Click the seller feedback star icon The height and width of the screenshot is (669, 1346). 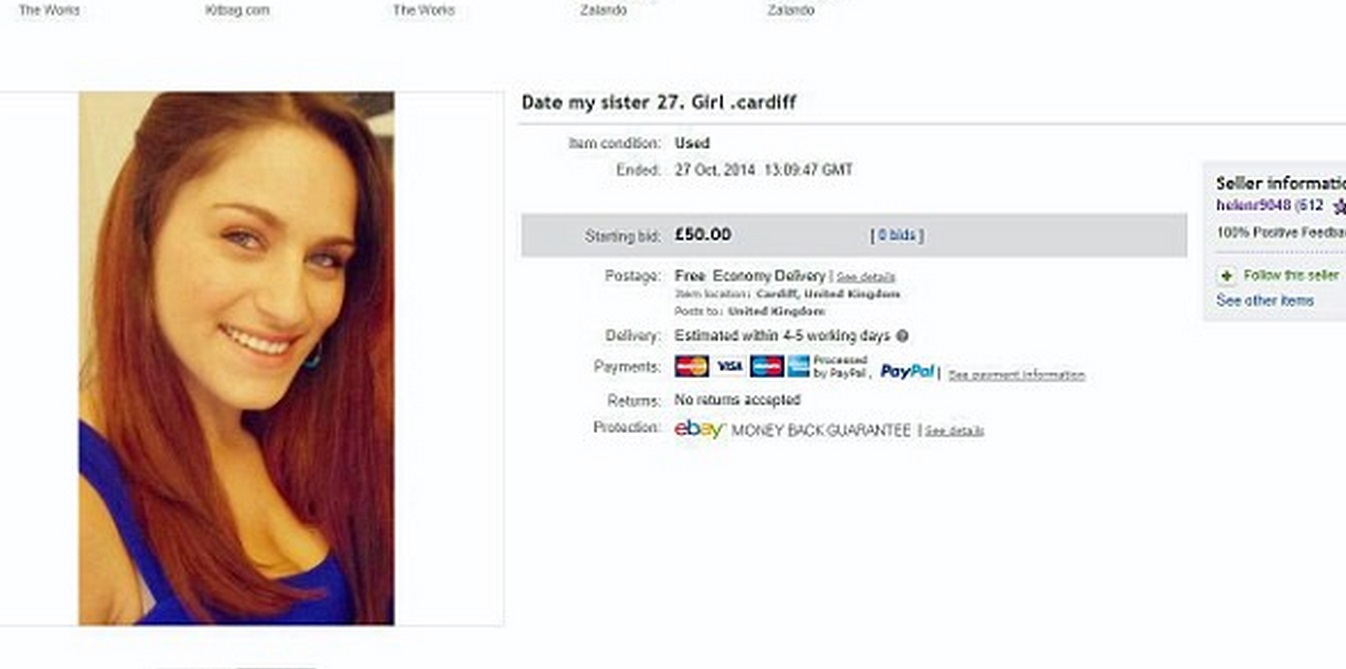(x=1339, y=206)
